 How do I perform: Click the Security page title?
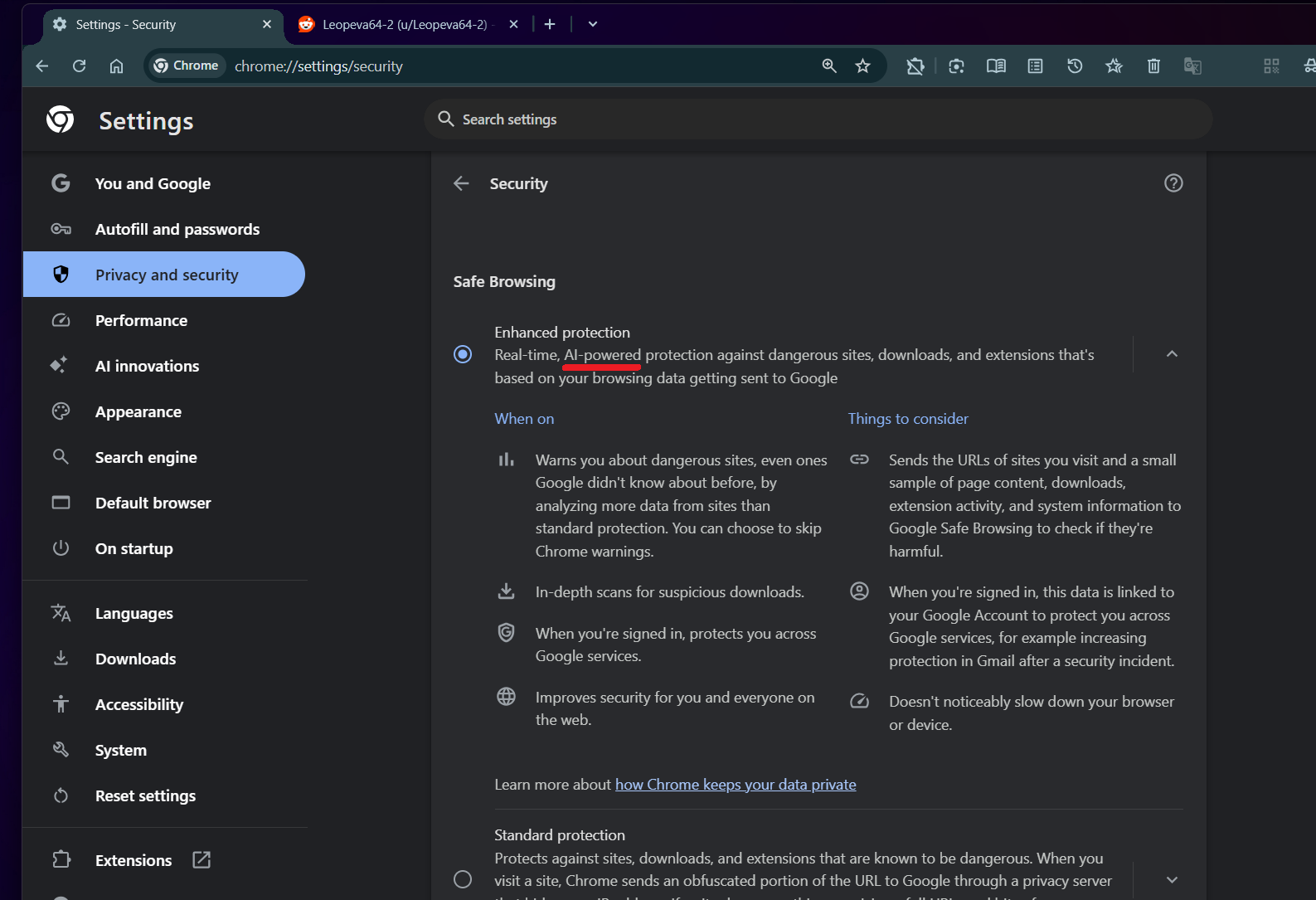pyautogui.click(x=518, y=184)
